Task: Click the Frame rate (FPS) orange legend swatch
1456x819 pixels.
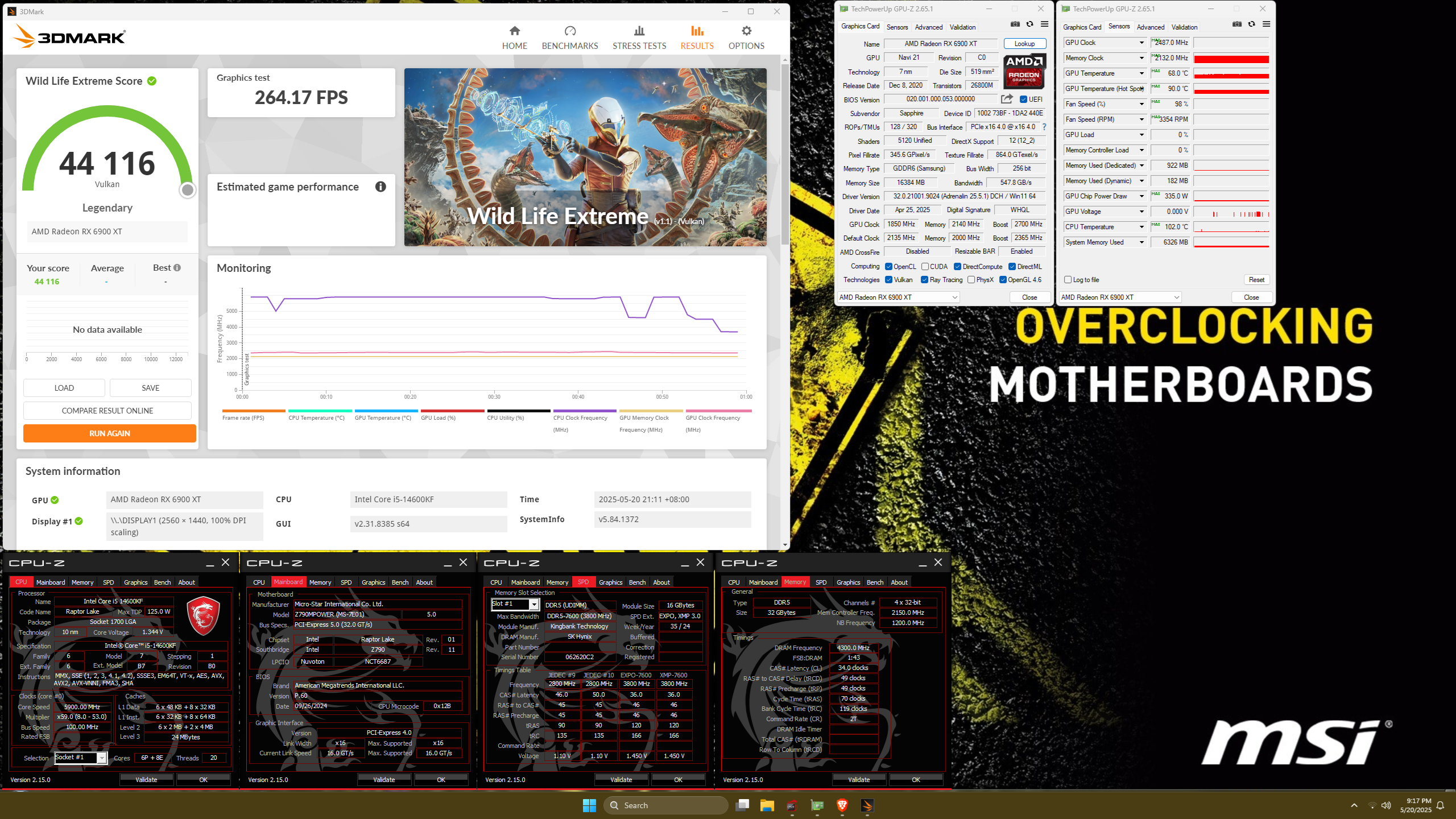Action: [x=253, y=411]
